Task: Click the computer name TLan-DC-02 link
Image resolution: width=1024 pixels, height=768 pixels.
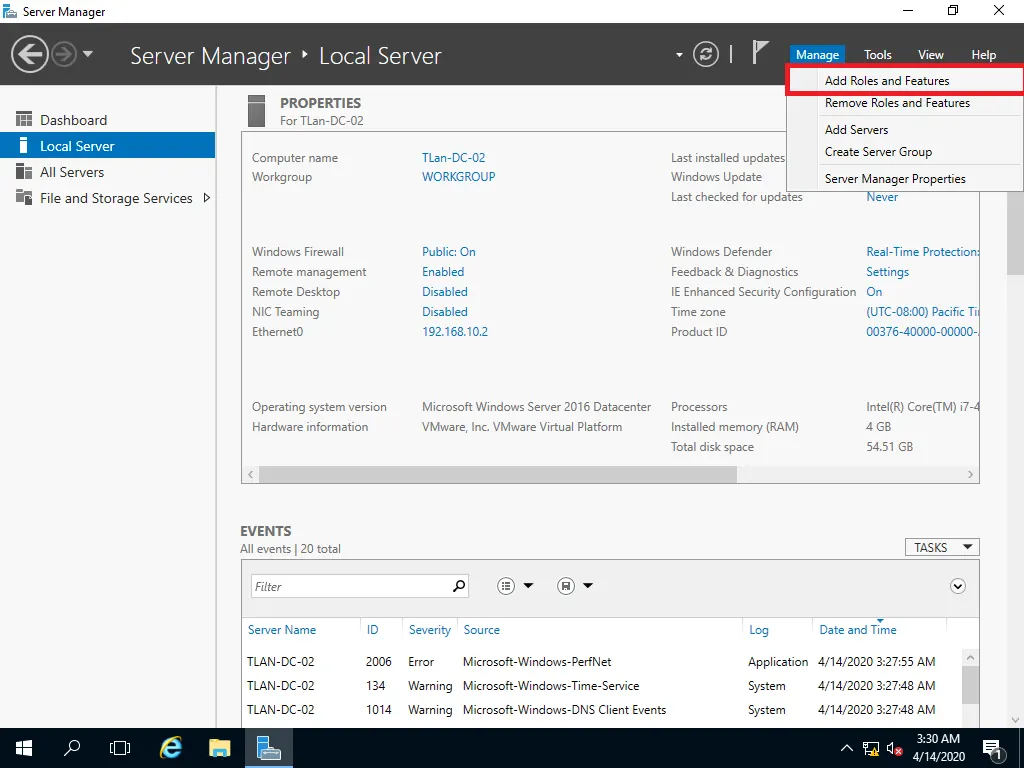Action: (x=453, y=158)
